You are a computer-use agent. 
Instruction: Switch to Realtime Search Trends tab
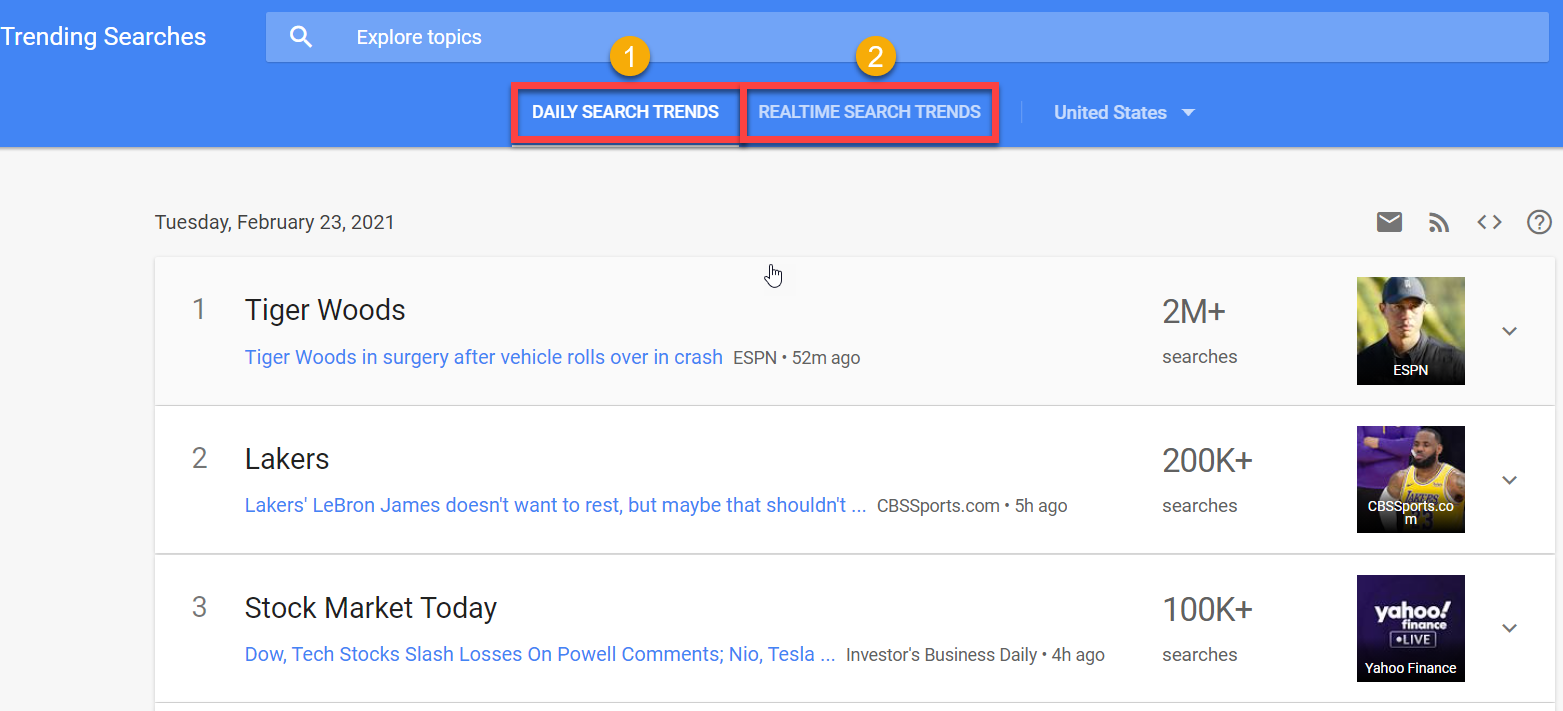[870, 112]
